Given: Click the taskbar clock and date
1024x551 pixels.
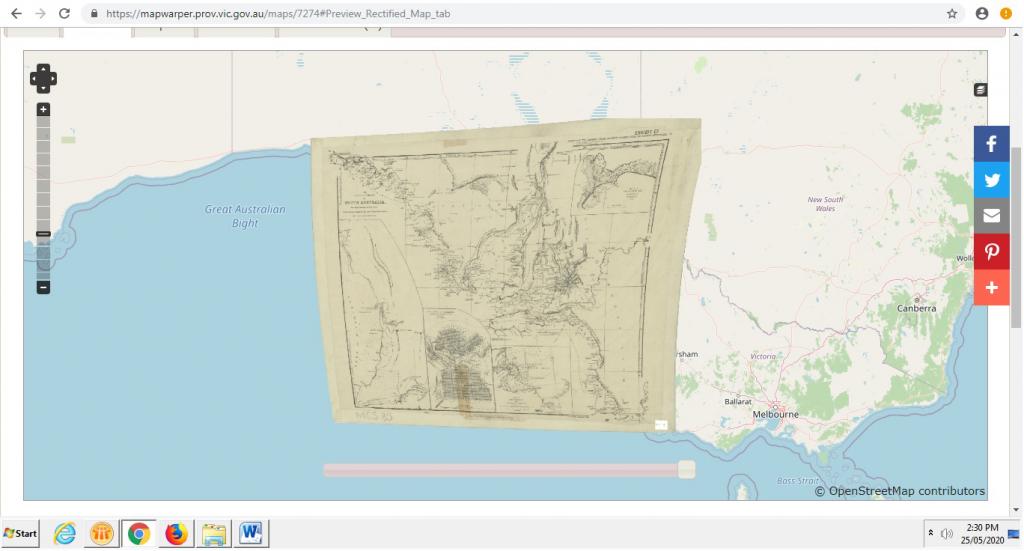Looking at the screenshot, I should pyautogui.click(x=982, y=533).
